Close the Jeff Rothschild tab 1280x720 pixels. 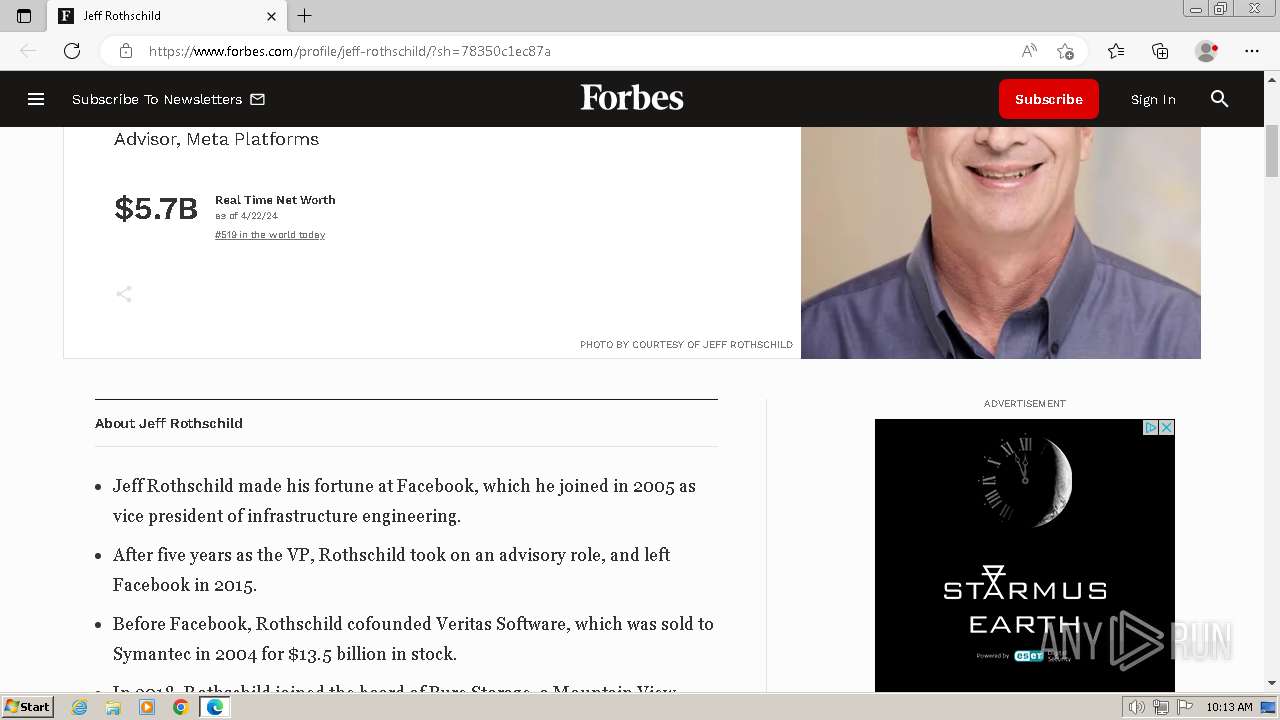pyautogui.click(x=271, y=16)
